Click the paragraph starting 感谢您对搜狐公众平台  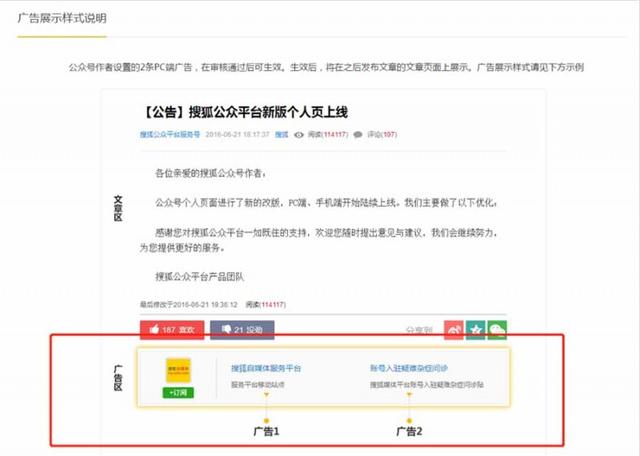tap(319, 240)
